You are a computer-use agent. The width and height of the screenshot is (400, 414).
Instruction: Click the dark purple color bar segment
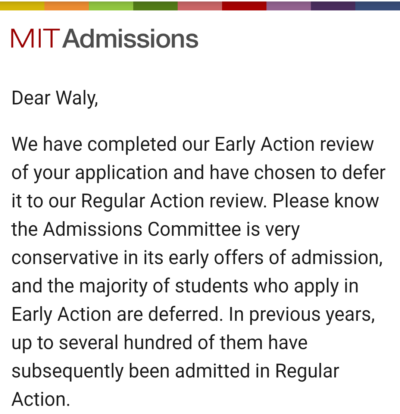point(333,5)
